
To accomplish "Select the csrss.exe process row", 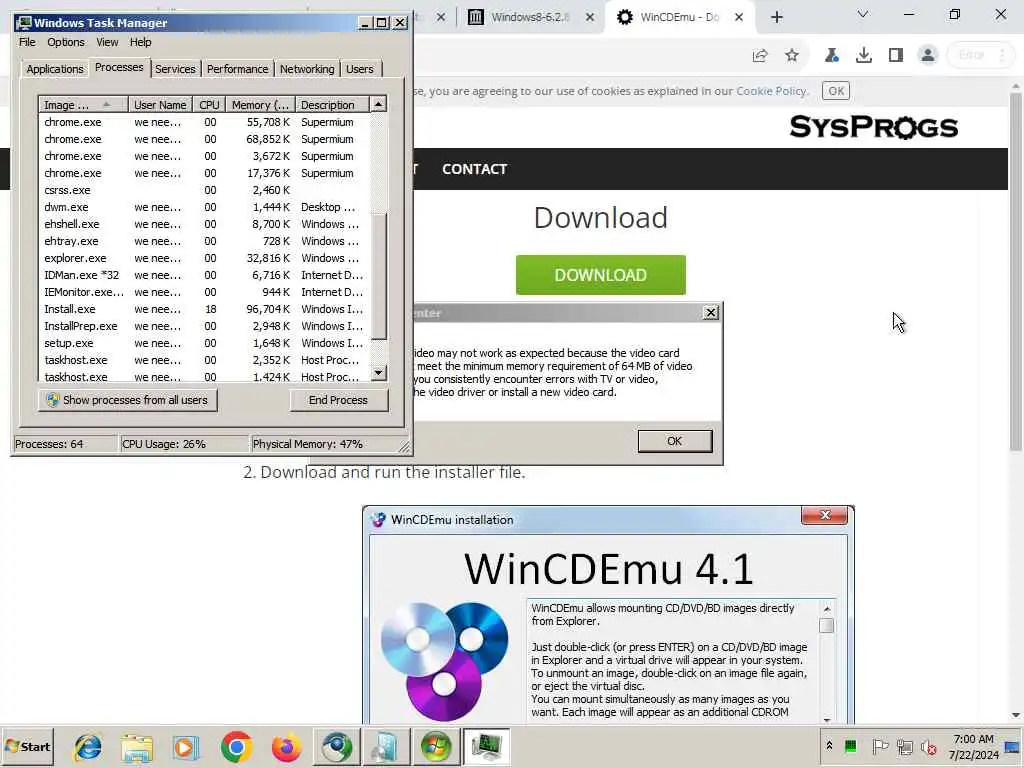I will pyautogui.click(x=204, y=190).
